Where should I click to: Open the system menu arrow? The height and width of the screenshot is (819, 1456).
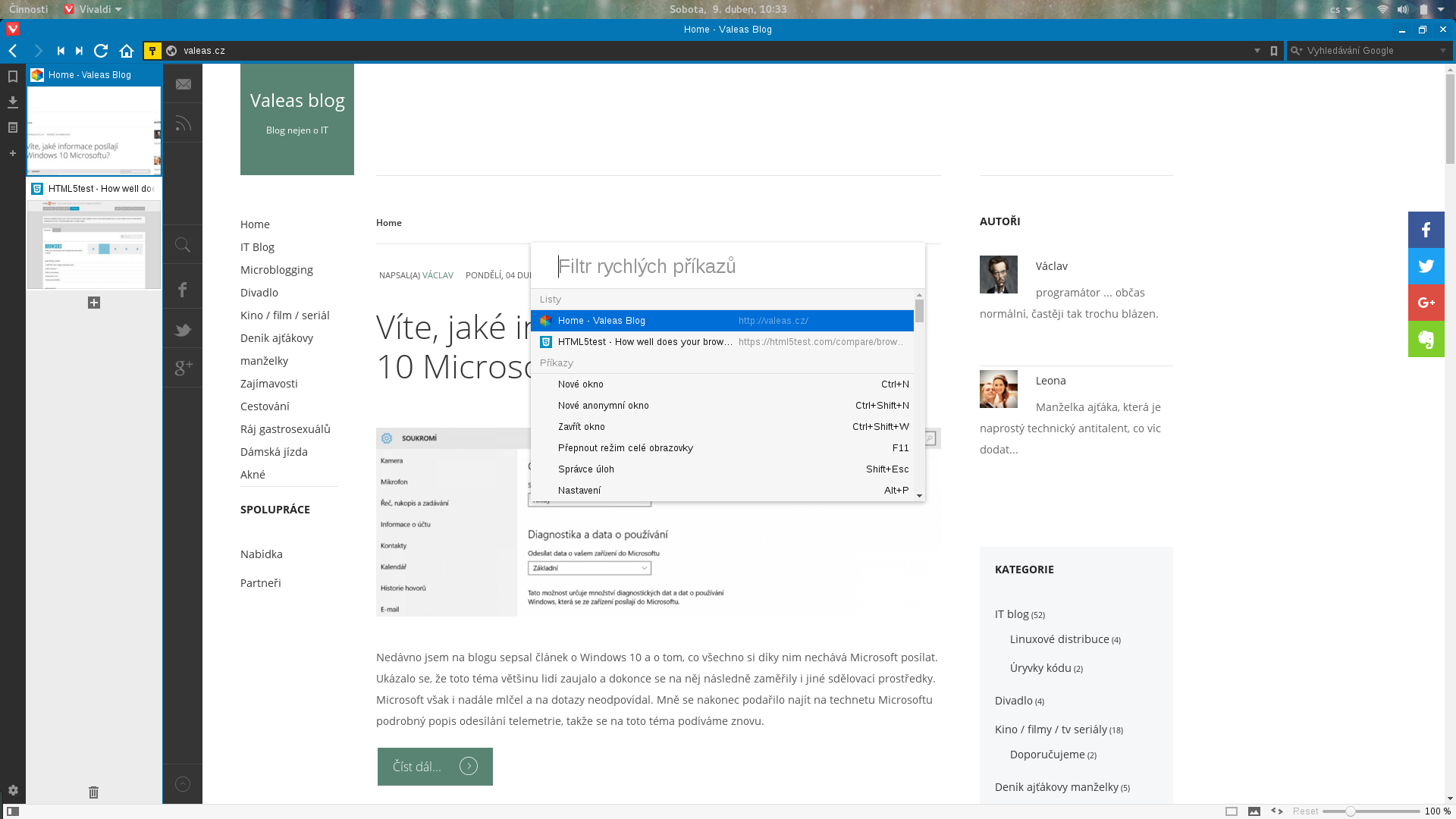click(1441, 9)
